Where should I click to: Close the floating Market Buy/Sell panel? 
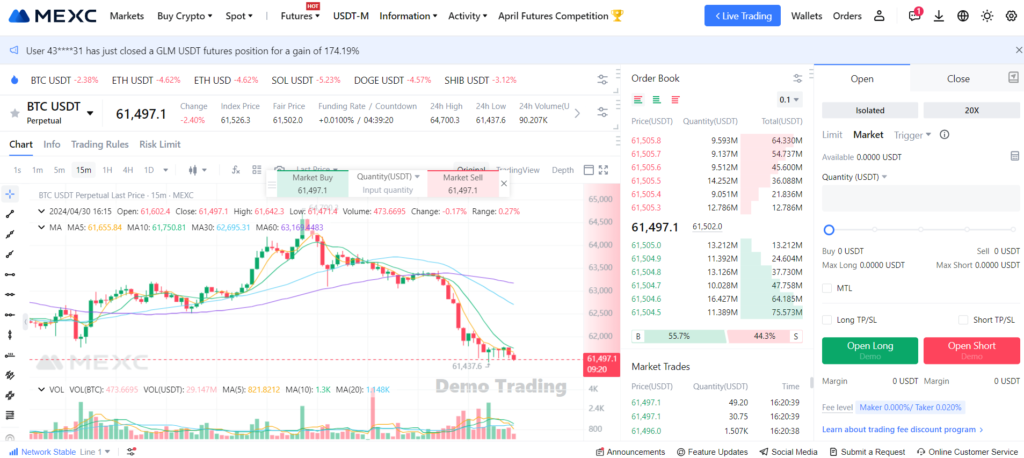pos(504,184)
